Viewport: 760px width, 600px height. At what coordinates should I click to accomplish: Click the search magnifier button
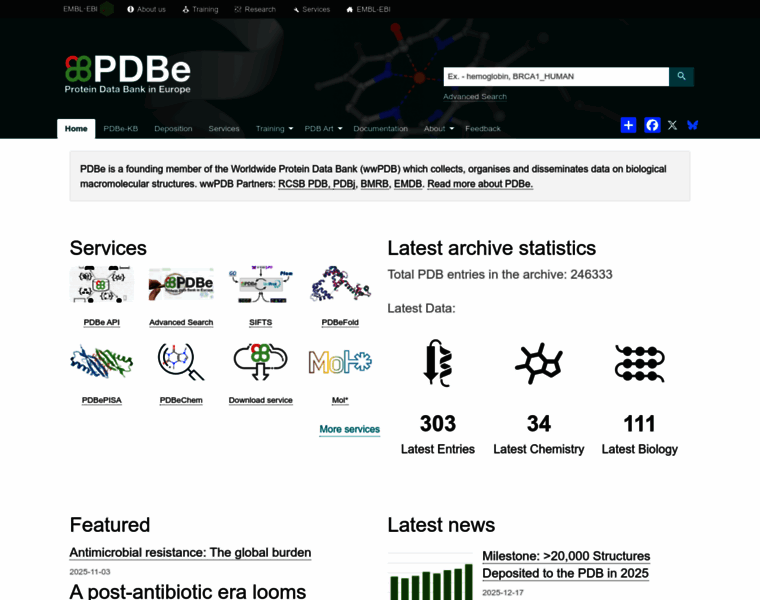tap(681, 77)
